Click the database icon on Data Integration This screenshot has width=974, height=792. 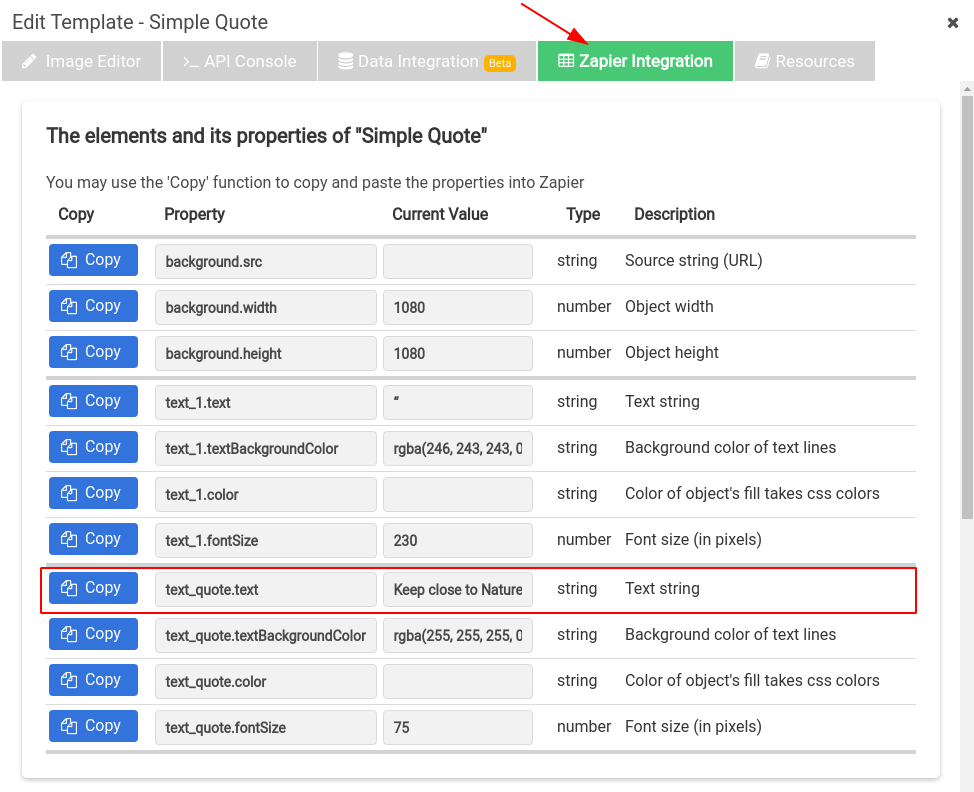(x=345, y=61)
